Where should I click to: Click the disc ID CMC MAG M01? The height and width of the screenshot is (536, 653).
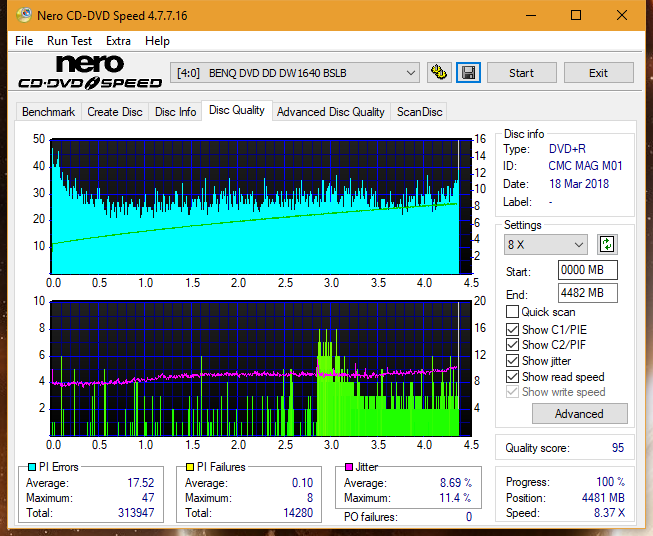pos(585,166)
